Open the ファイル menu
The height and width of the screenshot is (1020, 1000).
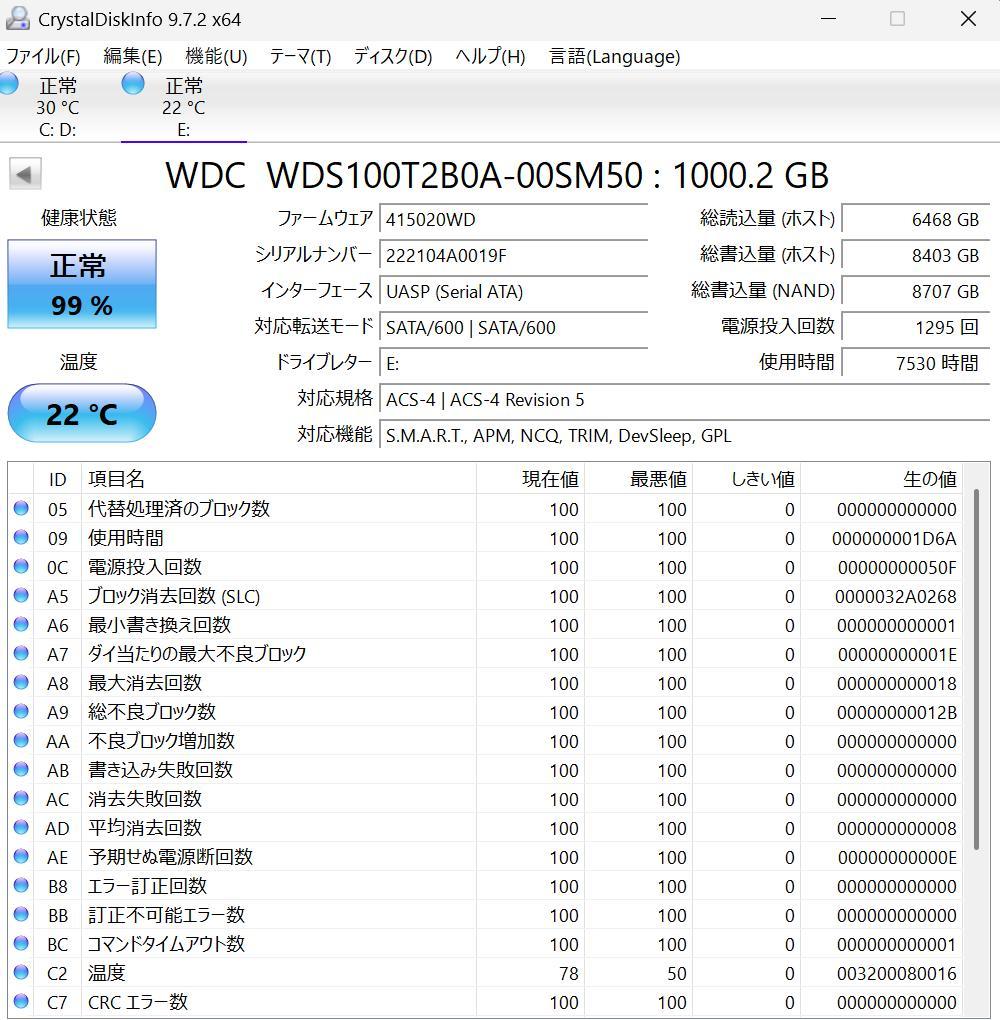pos(45,57)
